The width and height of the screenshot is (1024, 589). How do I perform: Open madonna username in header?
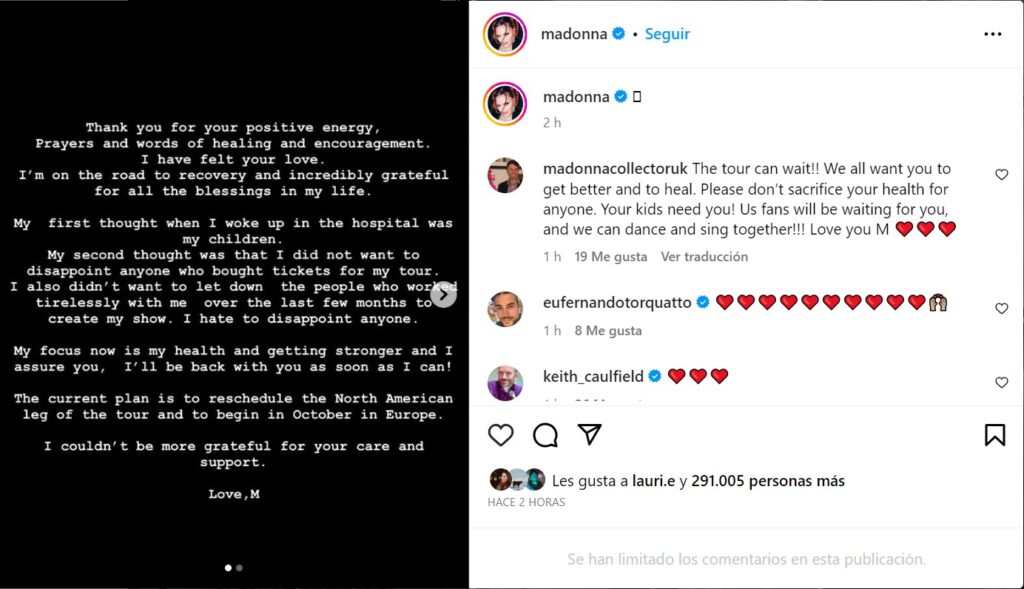pyautogui.click(x=573, y=34)
